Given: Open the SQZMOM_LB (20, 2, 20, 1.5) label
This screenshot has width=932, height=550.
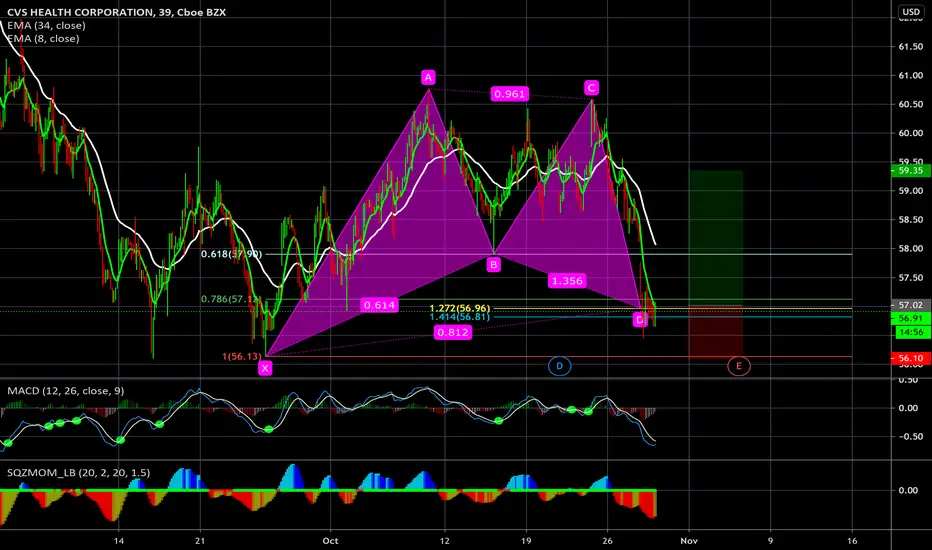Looking at the screenshot, I should coord(78,473).
